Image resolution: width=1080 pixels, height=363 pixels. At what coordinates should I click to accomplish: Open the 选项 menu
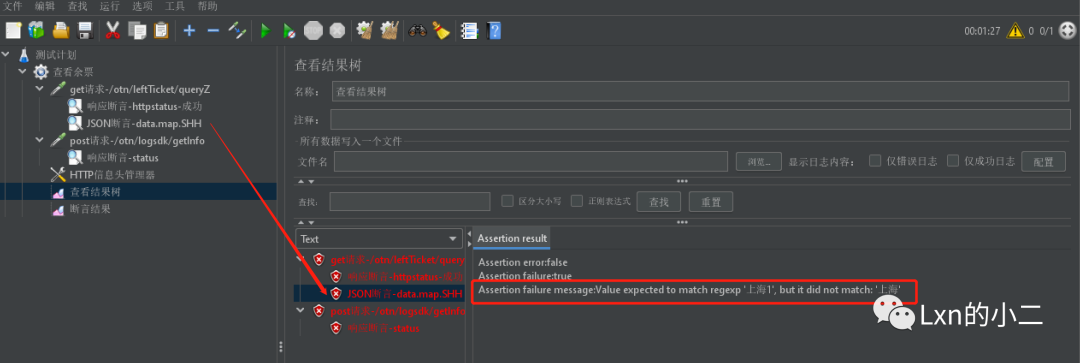point(143,6)
